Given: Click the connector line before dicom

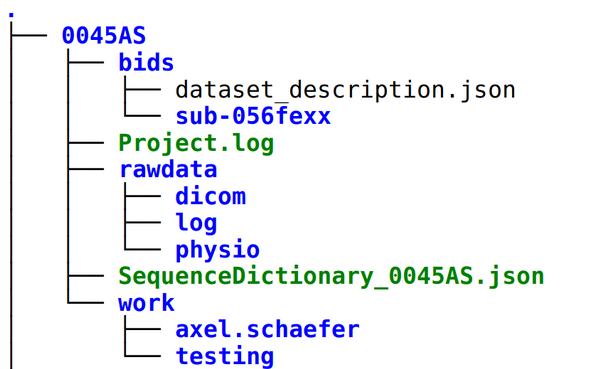Looking at the screenshot, I should point(142,196).
